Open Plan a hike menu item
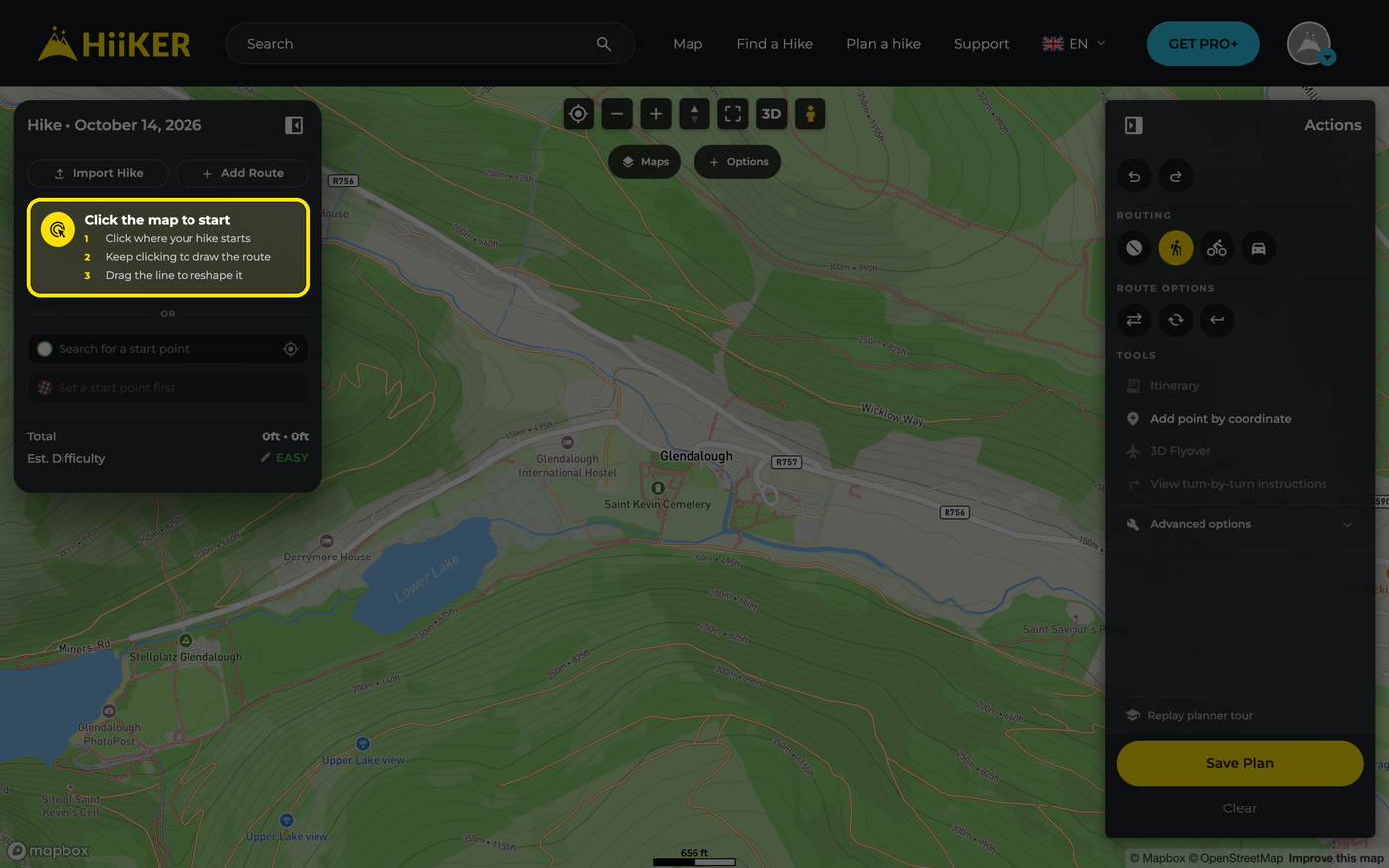This screenshot has width=1389, height=868. (883, 44)
